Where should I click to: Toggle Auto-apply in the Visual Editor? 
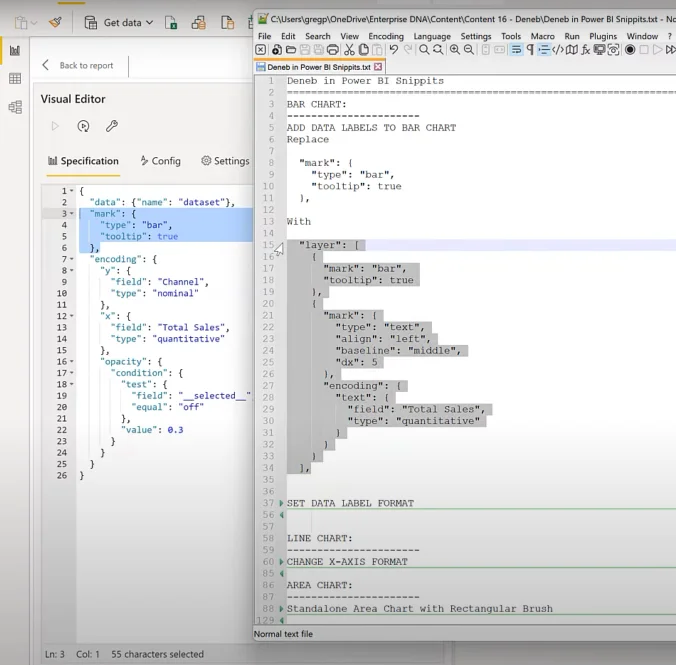83,126
